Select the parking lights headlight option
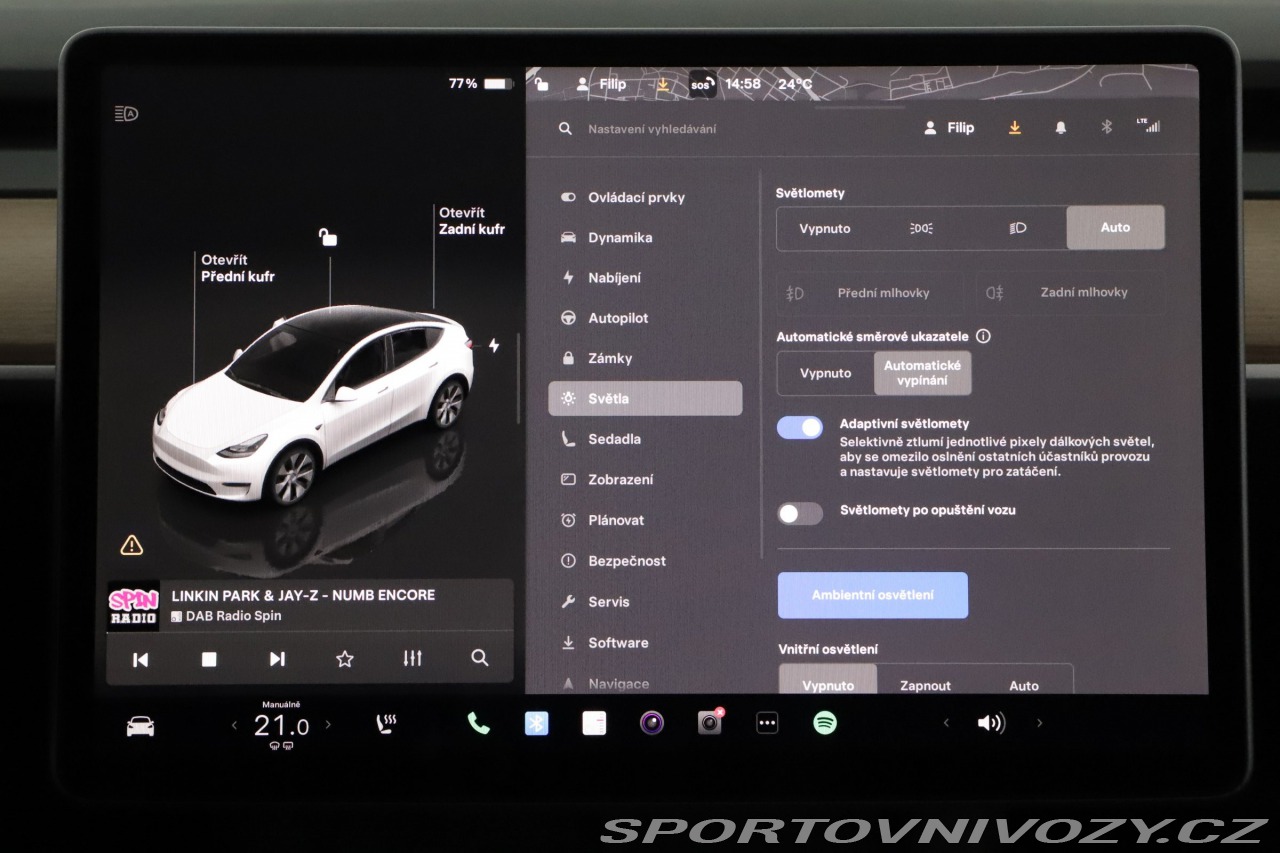1280x853 pixels. pos(921,228)
